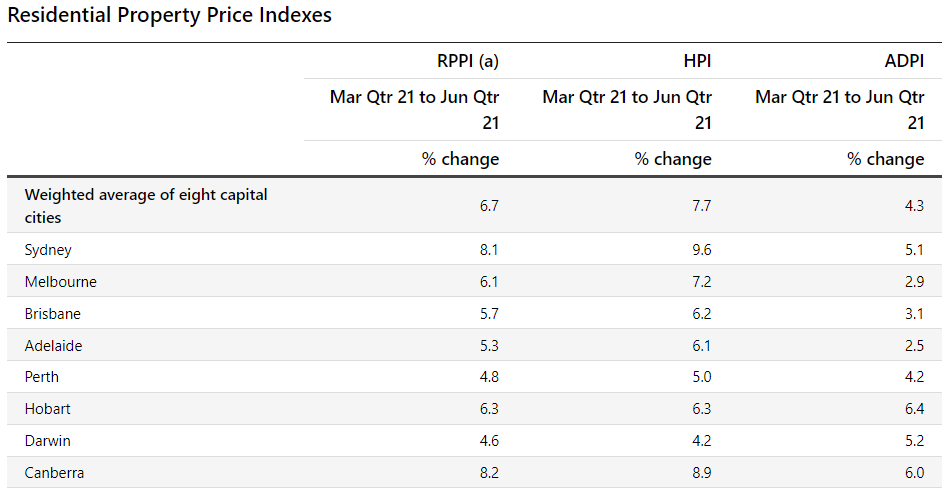
Task: Click Sydney's HPI value of 9.6
Action: point(701,250)
